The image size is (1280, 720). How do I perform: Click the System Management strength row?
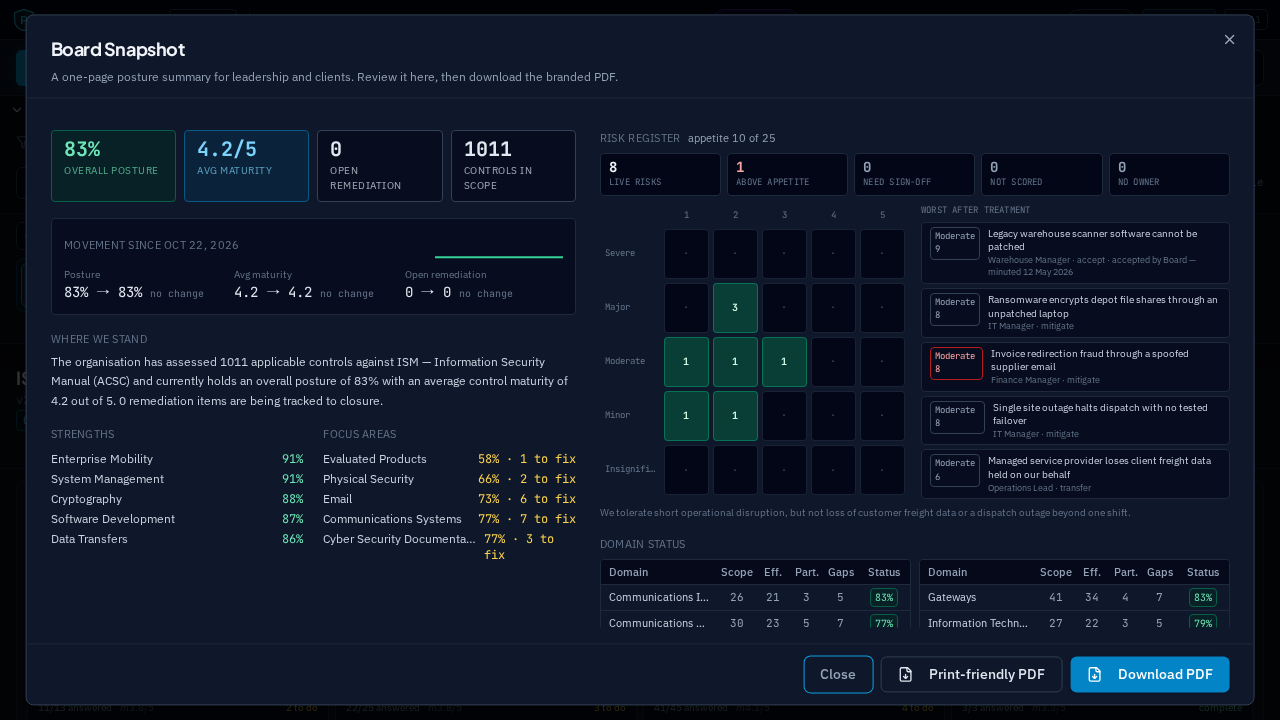[177, 479]
